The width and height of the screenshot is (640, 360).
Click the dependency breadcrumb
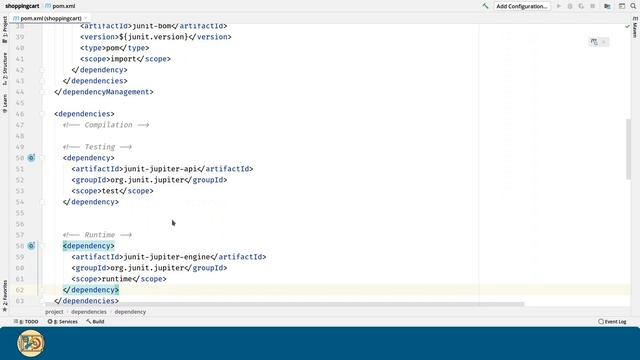click(x=130, y=312)
